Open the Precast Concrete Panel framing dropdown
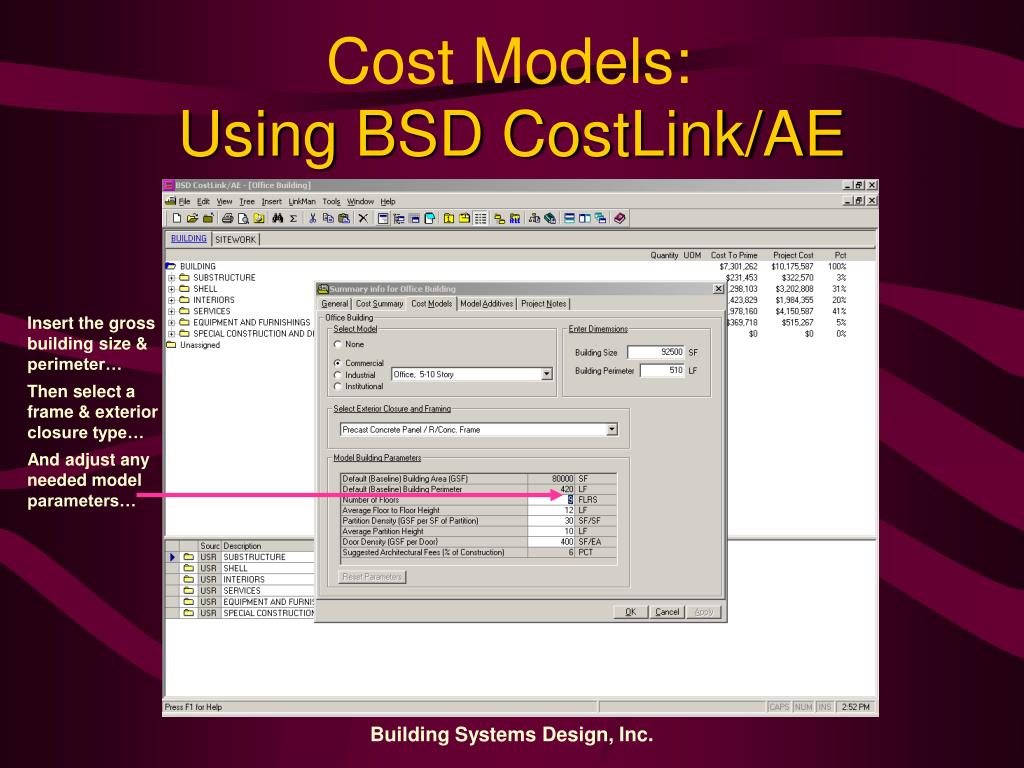Screen dimensions: 1024x768 point(611,429)
